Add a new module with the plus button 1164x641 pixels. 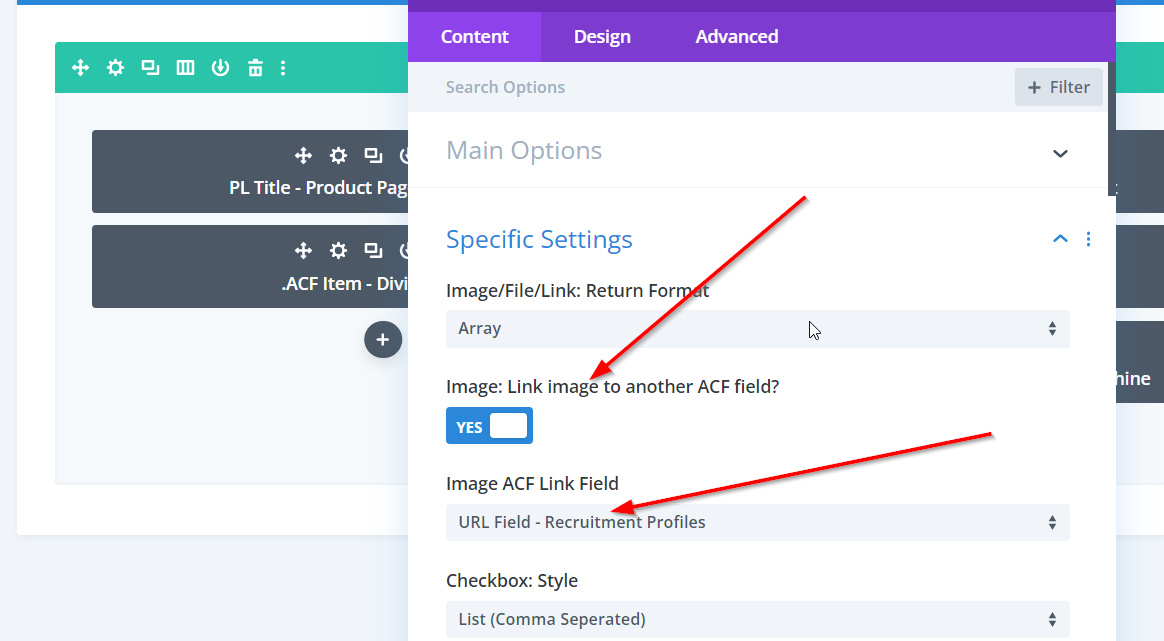(382, 340)
